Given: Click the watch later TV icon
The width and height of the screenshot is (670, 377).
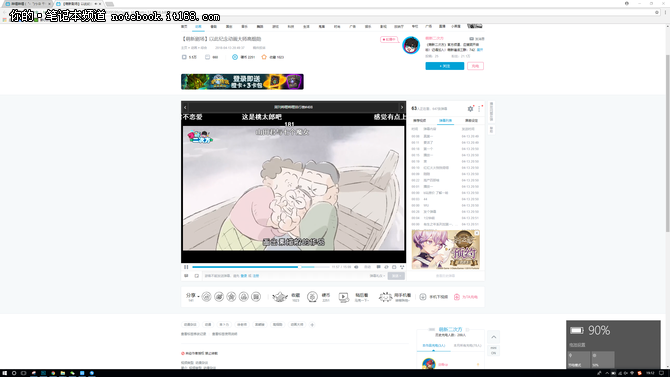Looking at the screenshot, I should click(x=344, y=297).
